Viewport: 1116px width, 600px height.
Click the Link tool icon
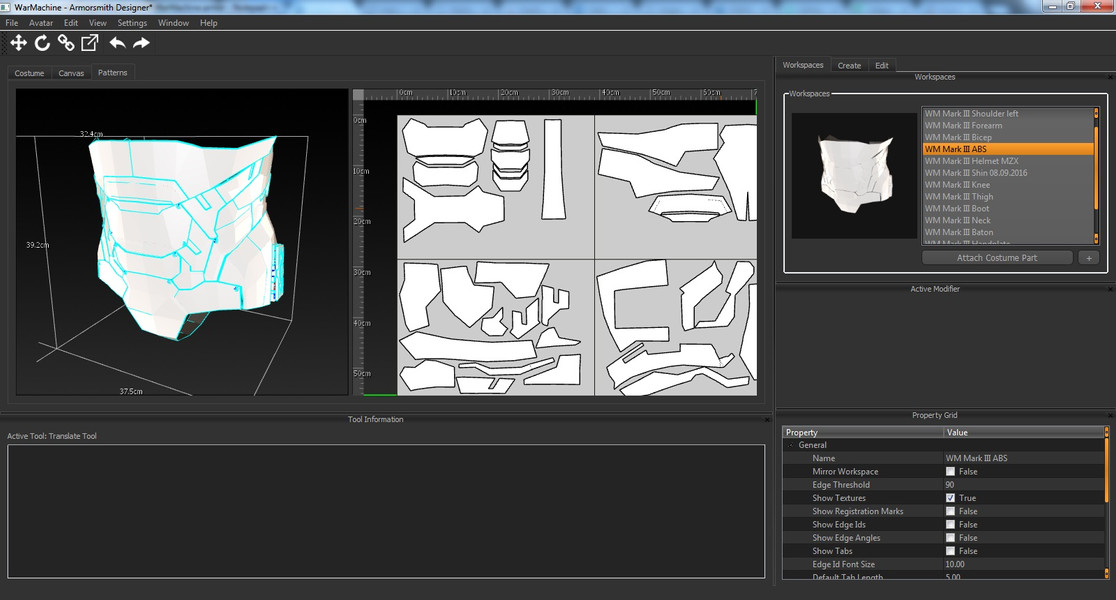pos(65,43)
